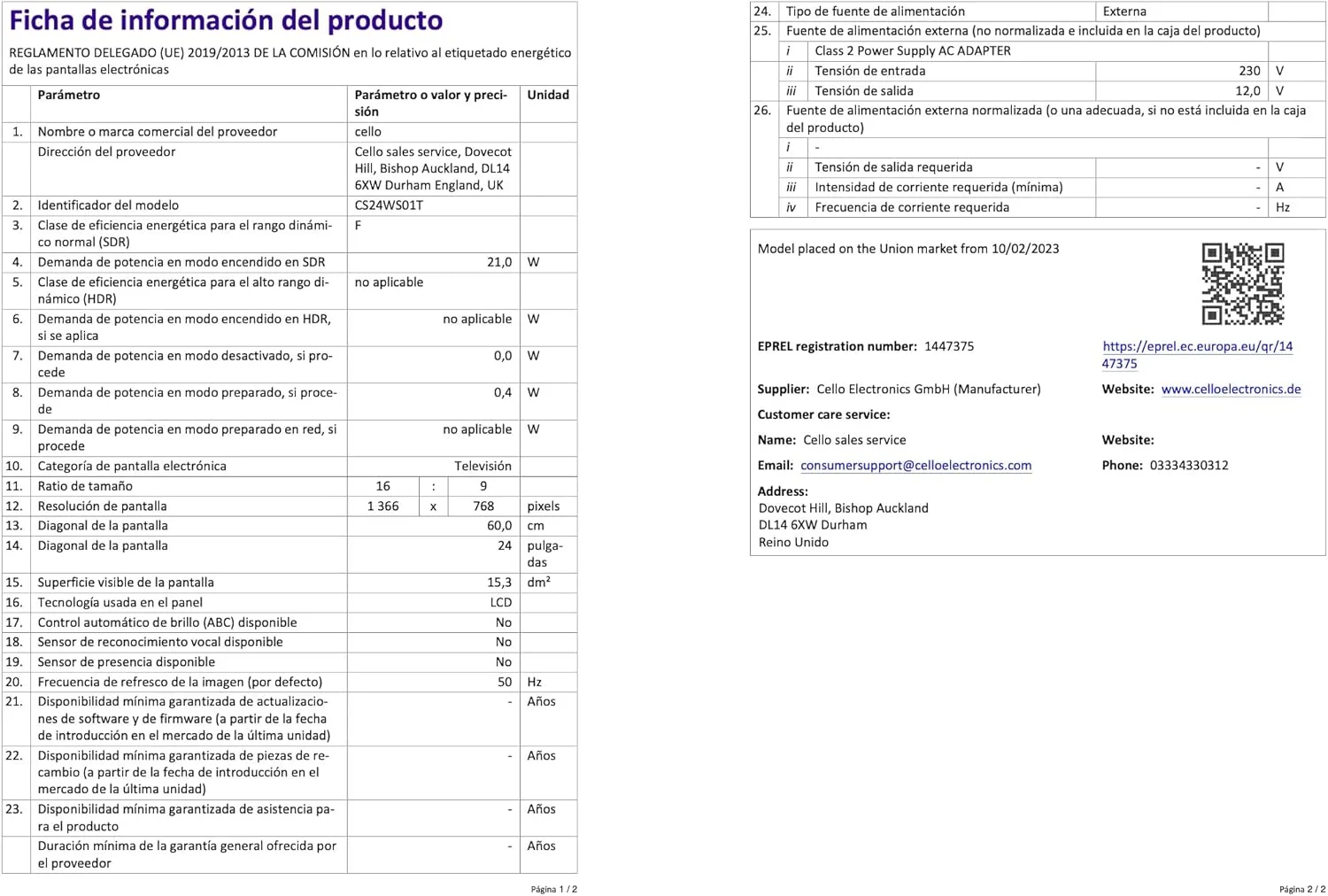Click the energy efficiency class value F
The image size is (1328, 896).
358,226
